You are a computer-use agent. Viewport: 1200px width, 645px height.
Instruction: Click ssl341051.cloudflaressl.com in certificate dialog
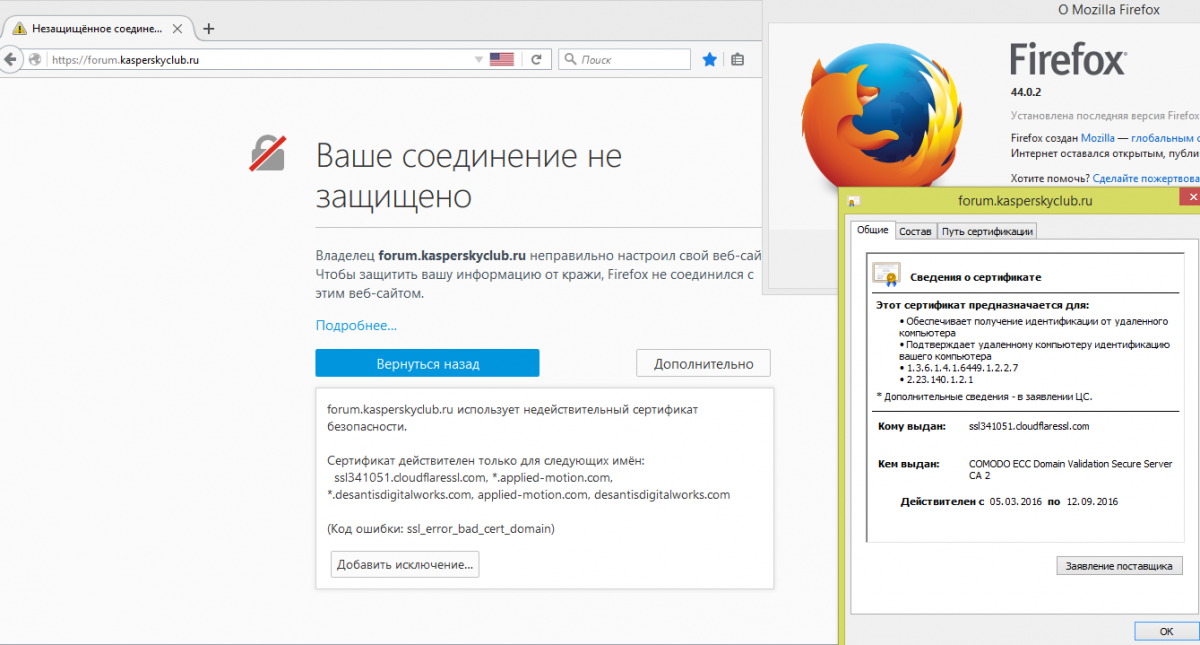pyautogui.click(x=1029, y=426)
